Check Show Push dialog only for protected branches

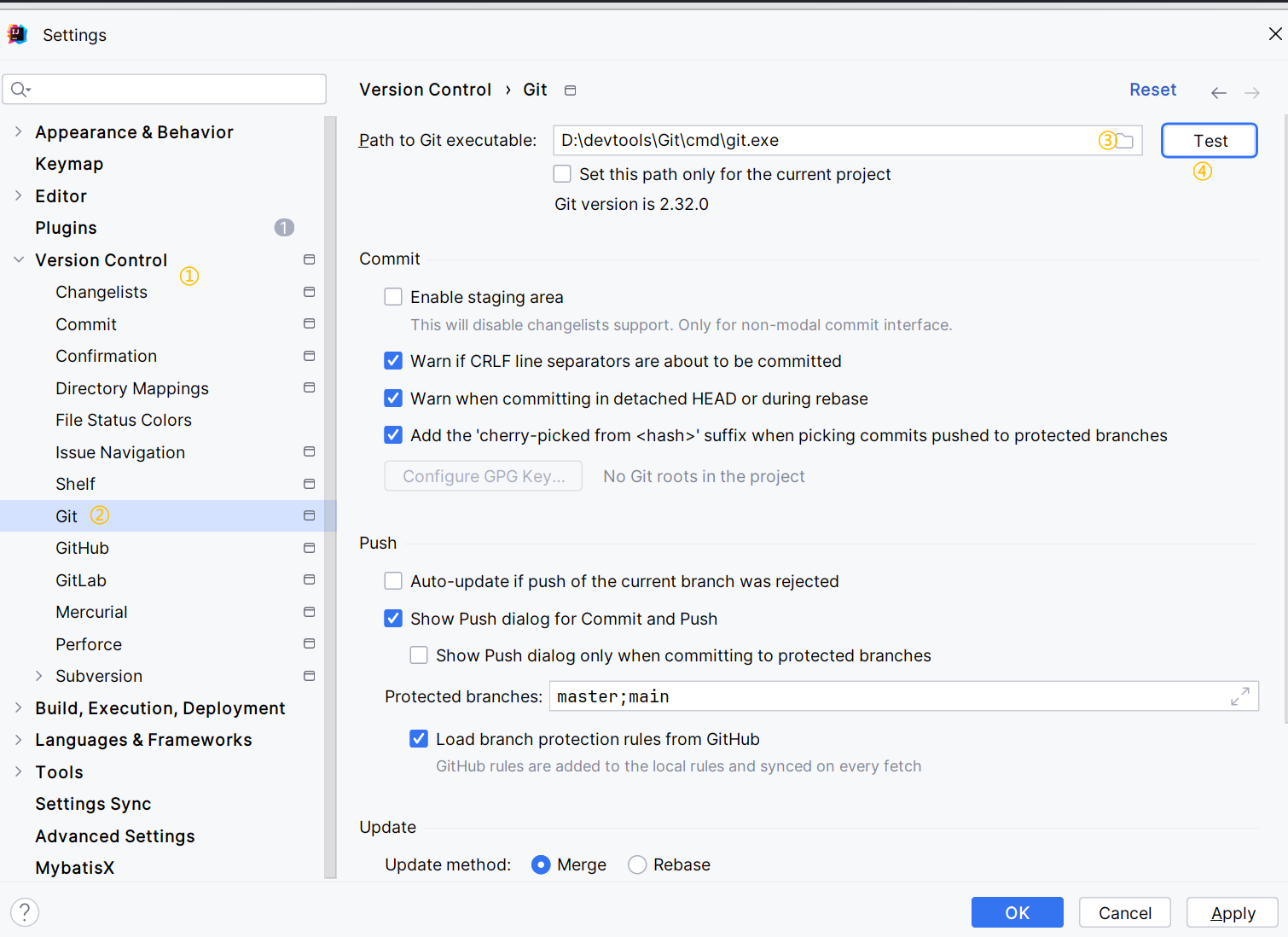point(419,655)
